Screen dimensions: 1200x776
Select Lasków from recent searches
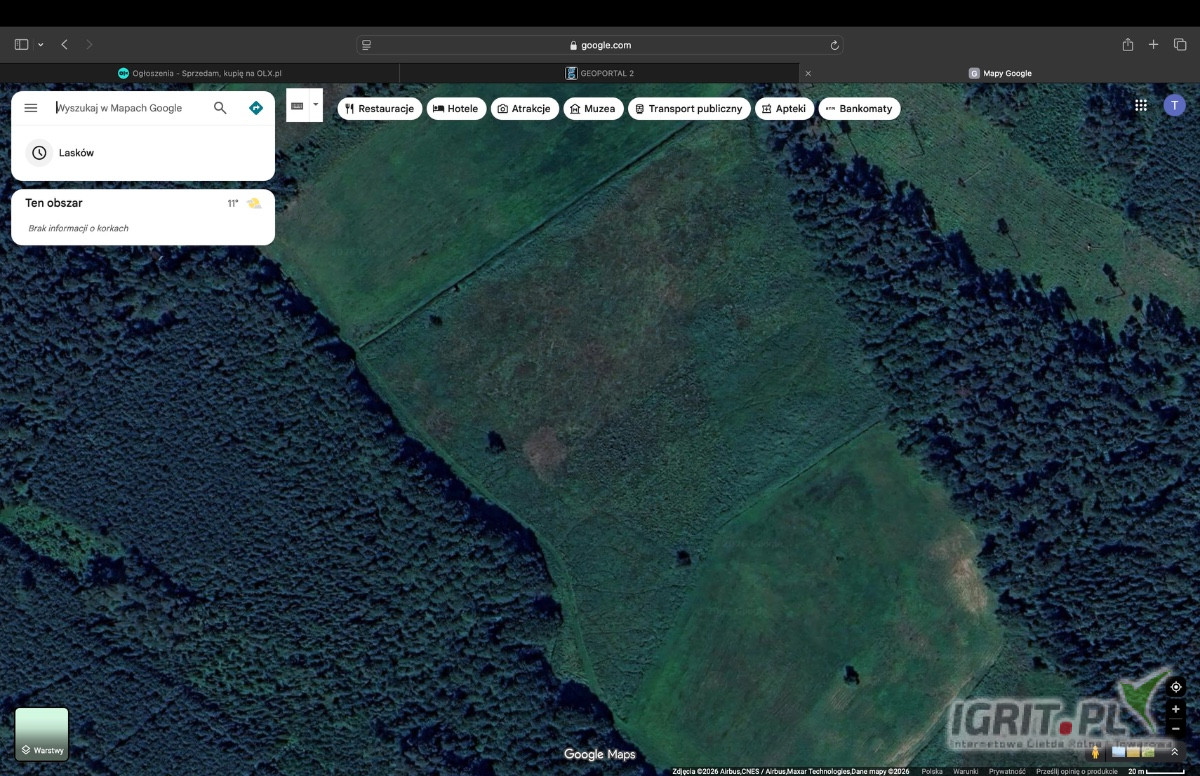pyautogui.click(x=76, y=153)
